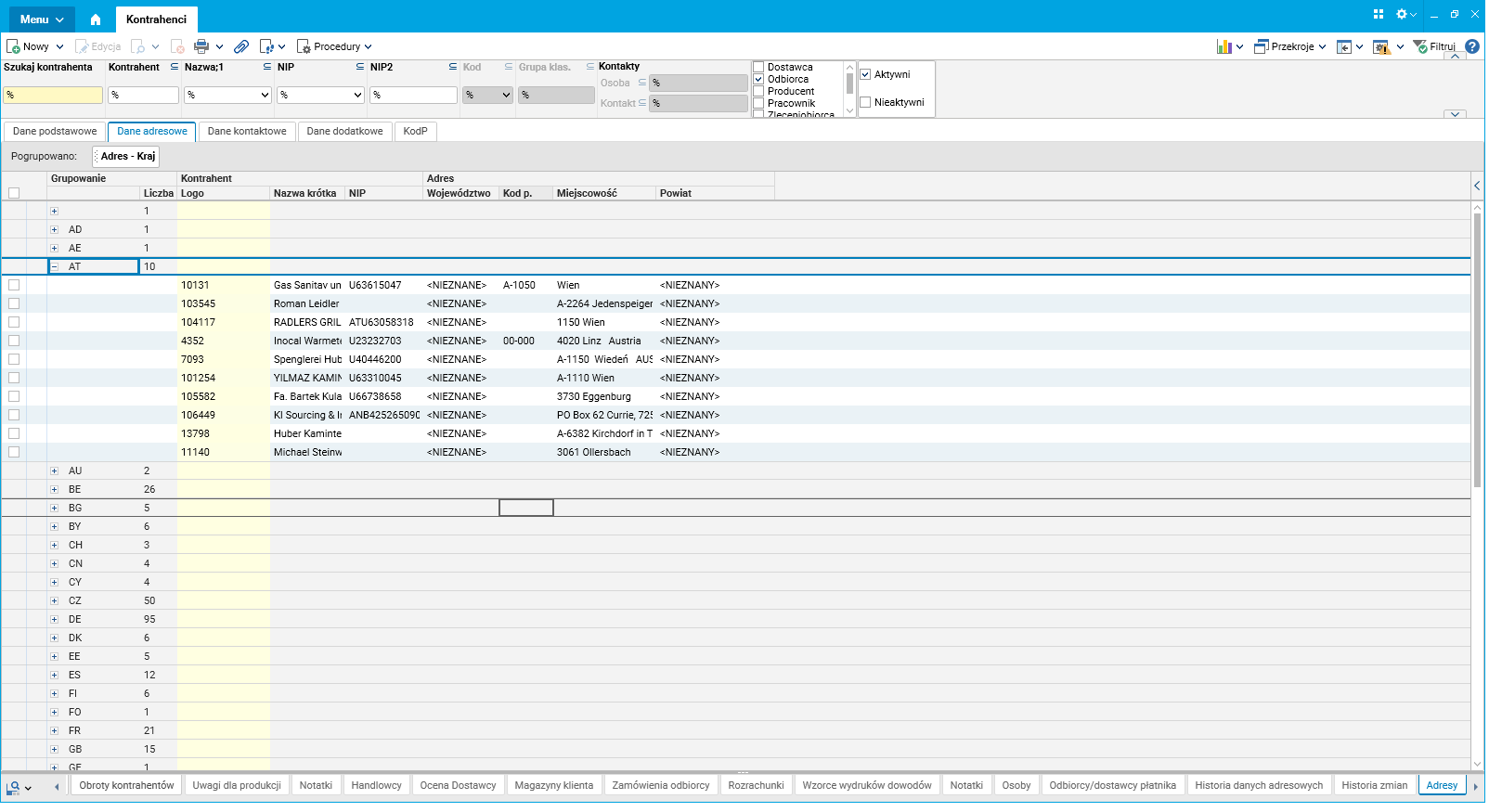Image resolution: width=1489 pixels, height=812 pixels.
Task: Click the paperclip attachments icon
Action: (x=241, y=46)
